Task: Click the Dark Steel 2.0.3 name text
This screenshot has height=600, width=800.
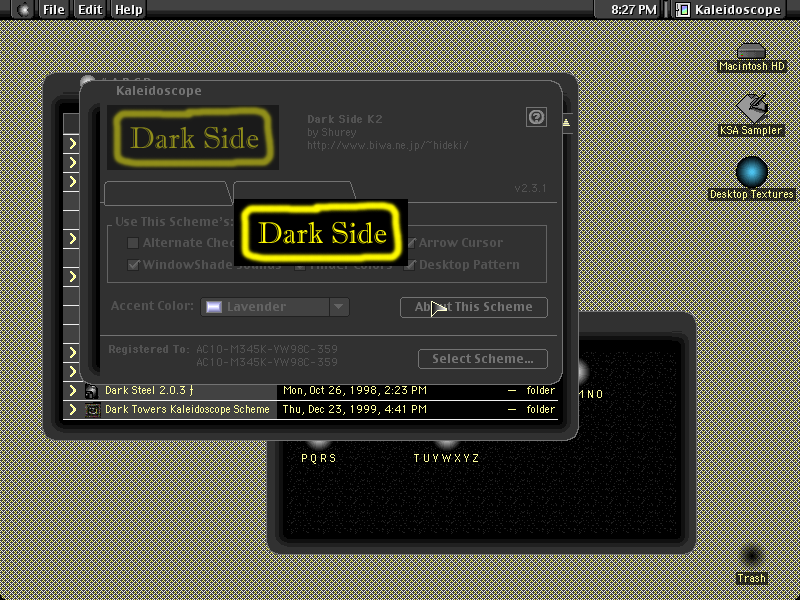Action: coord(149,391)
